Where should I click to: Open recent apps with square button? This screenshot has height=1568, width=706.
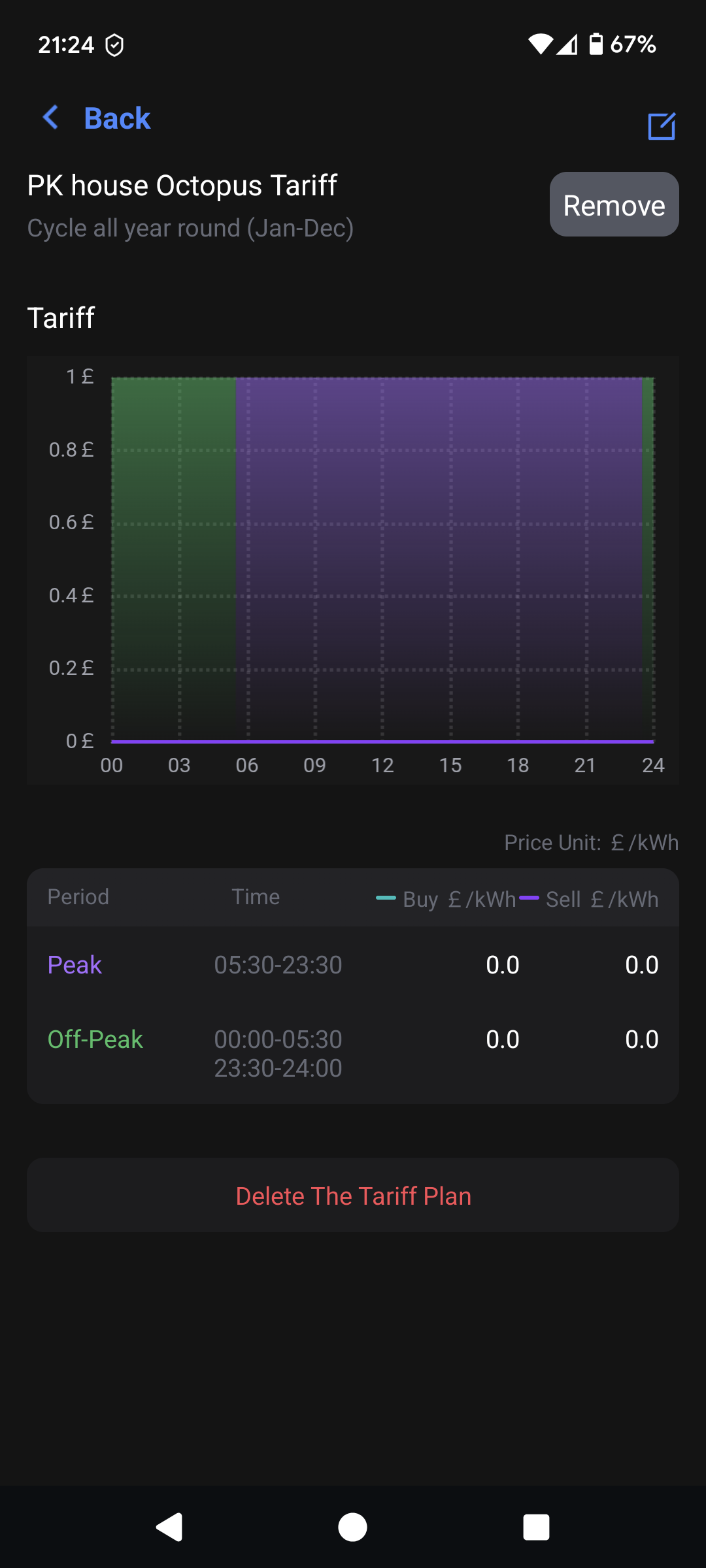pos(536,1527)
